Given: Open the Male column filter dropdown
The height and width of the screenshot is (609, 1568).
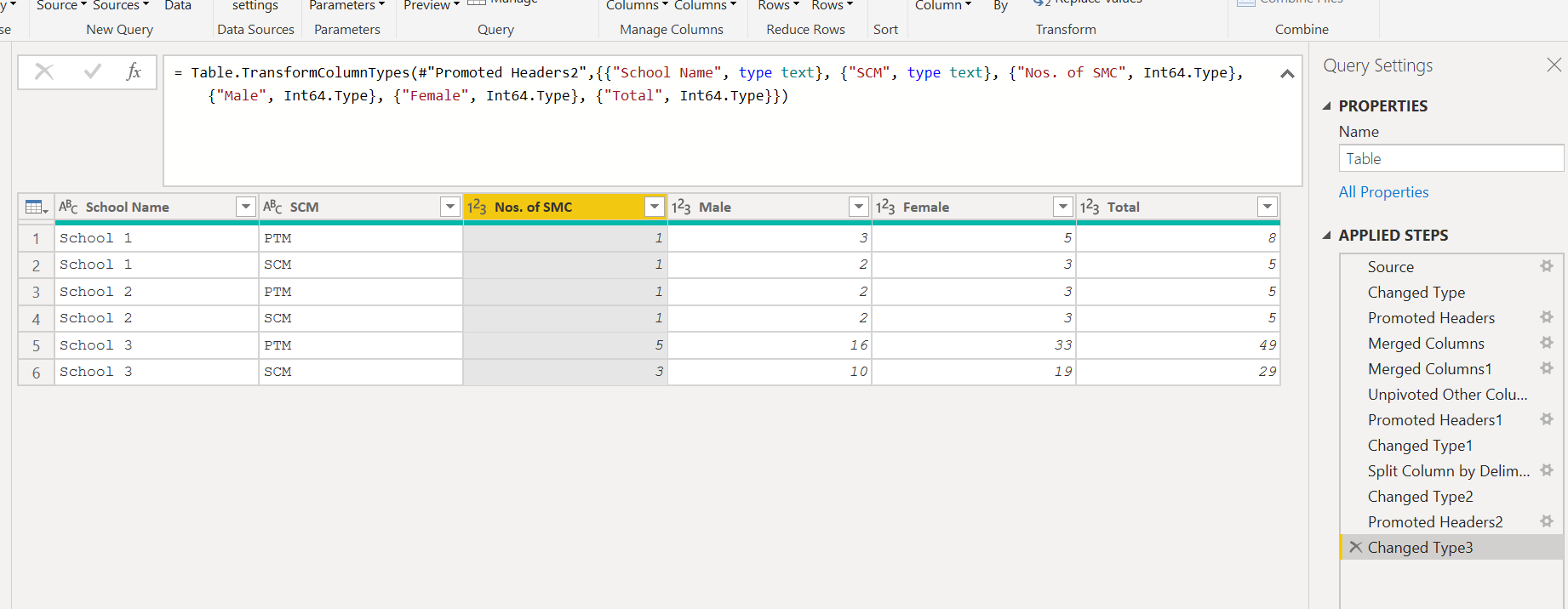Looking at the screenshot, I should point(859,207).
